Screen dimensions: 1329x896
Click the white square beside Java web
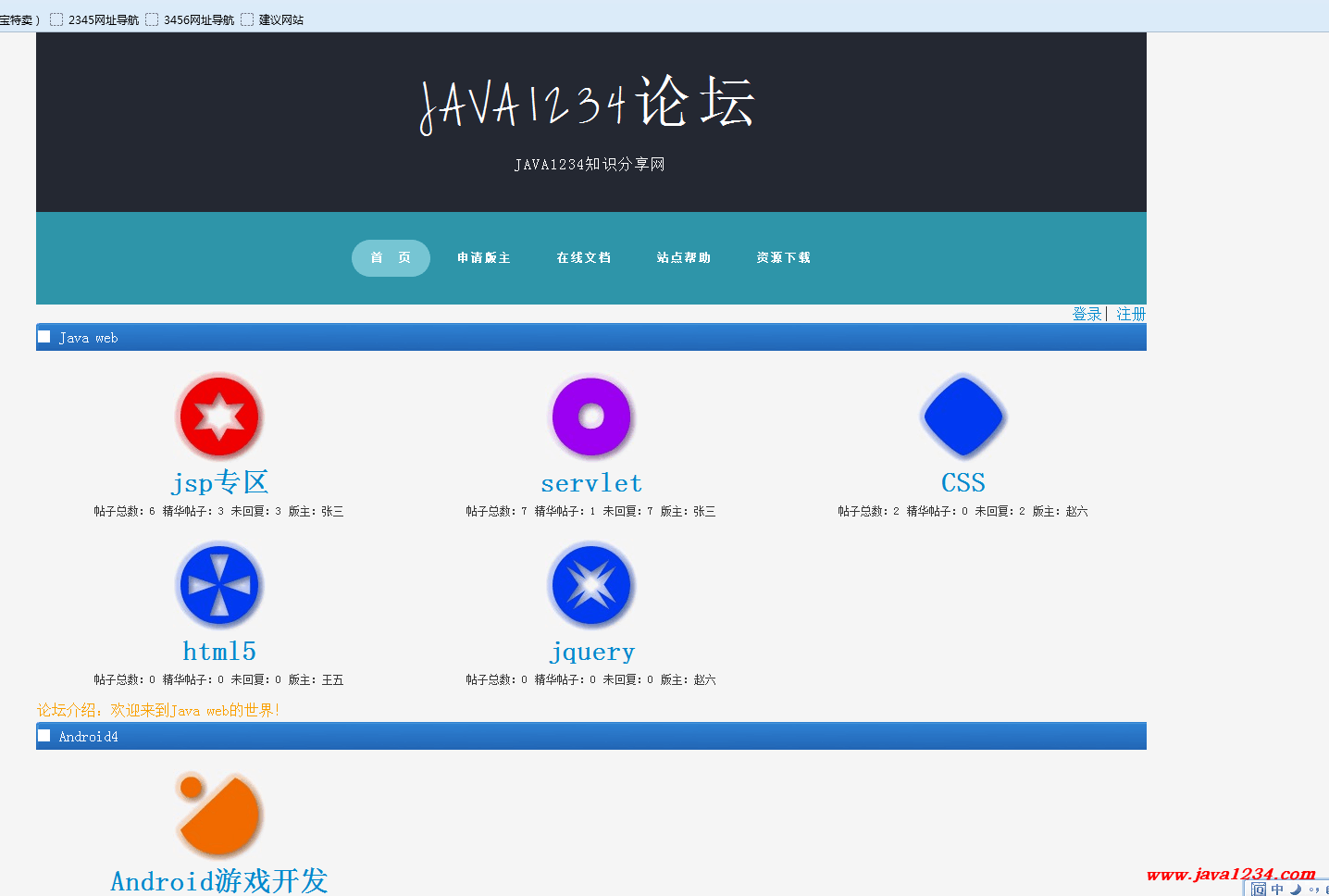[x=43, y=337]
